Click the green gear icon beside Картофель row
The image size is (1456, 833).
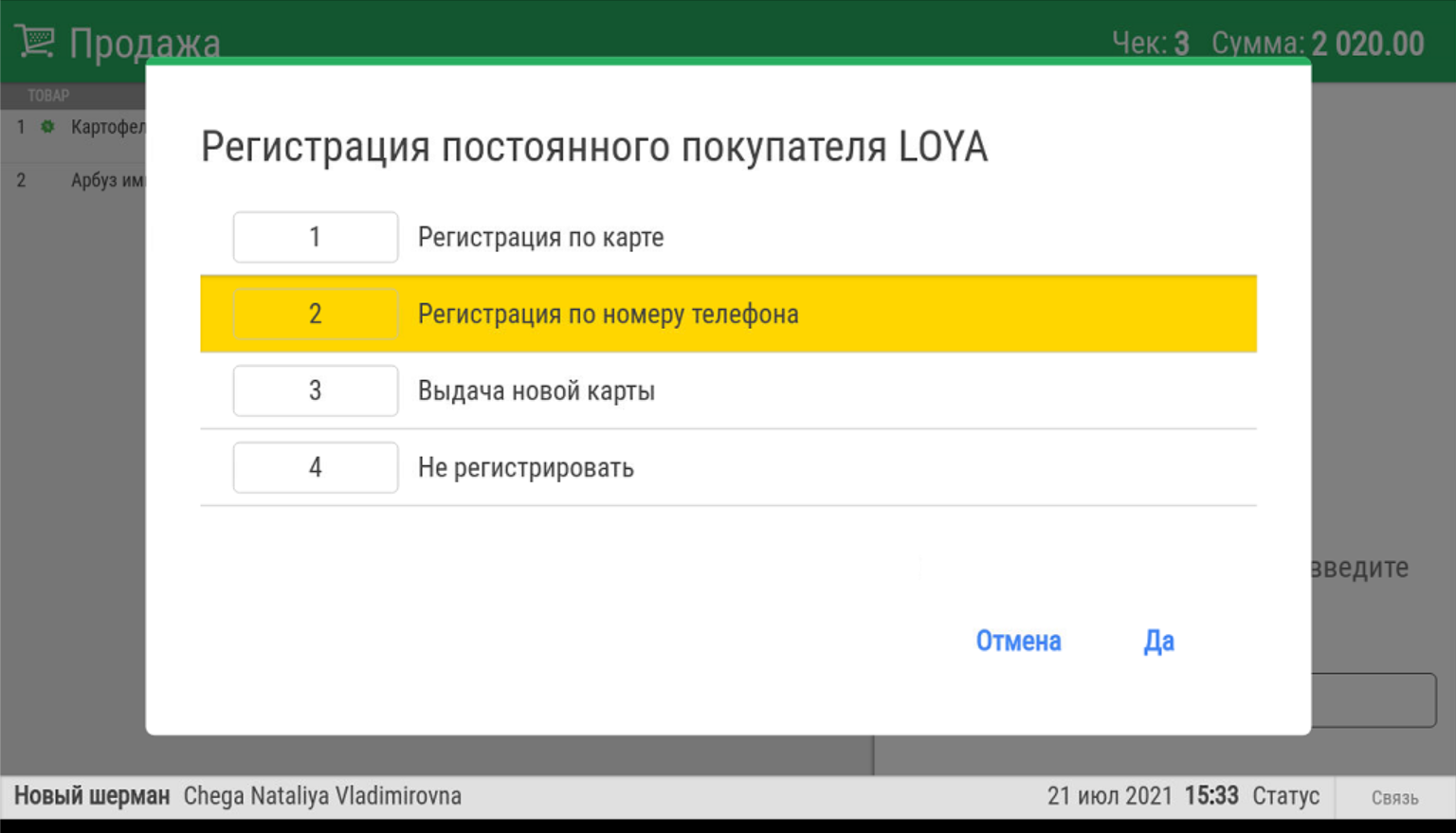pyautogui.click(x=47, y=126)
